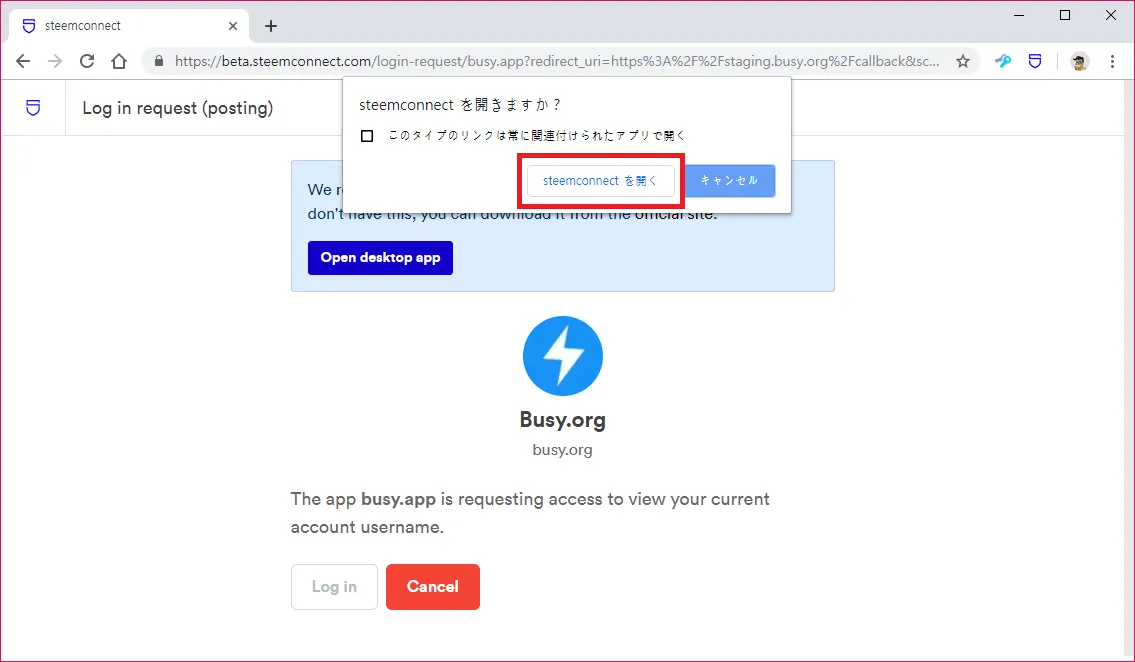The image size is (1135, 662).
Task: Click the Busy.org app title text
Action: coord(562,420)
